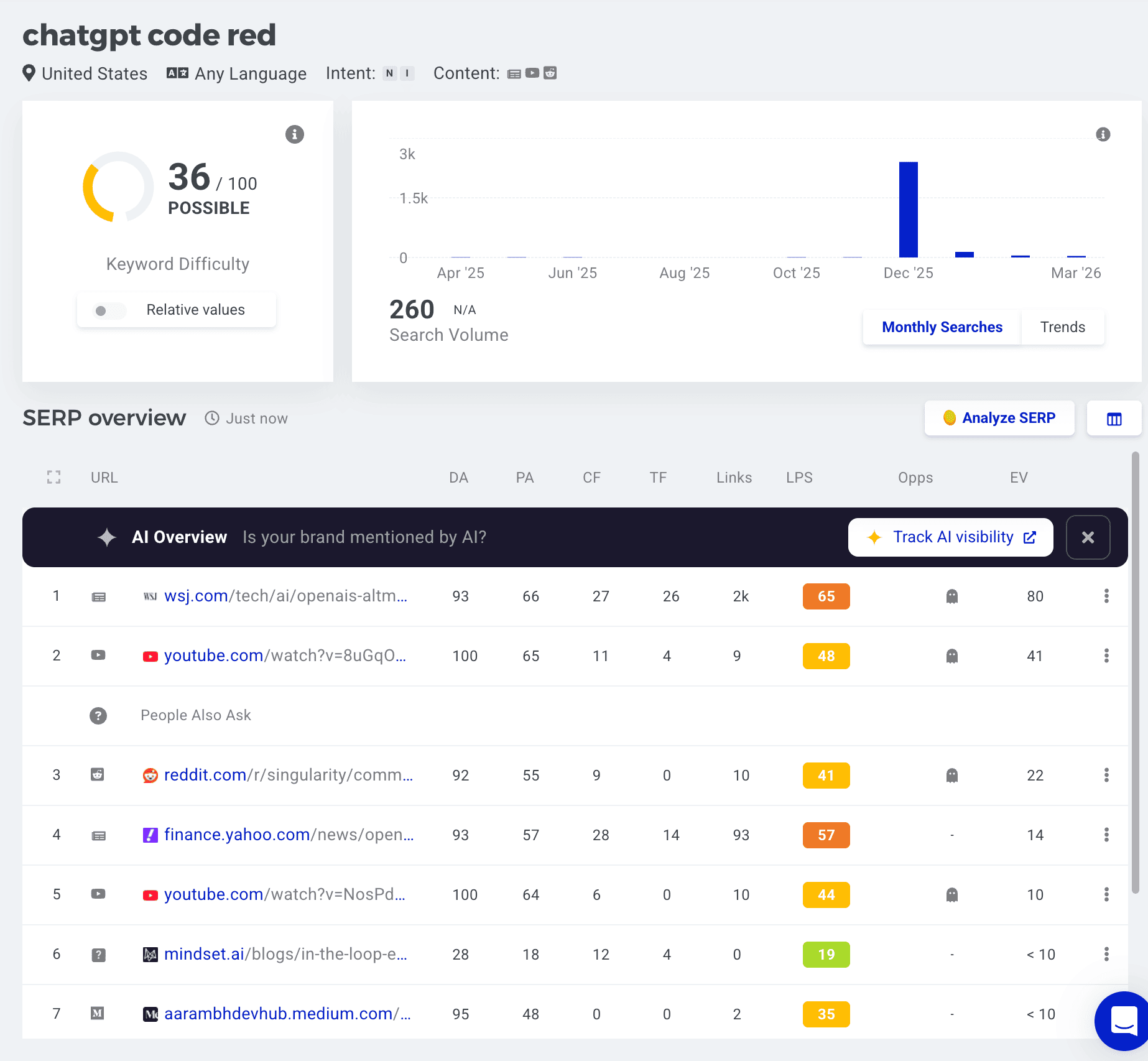Click the People Also Ask question icon
The image size is (1148, 1061).
tap(98, 716)
